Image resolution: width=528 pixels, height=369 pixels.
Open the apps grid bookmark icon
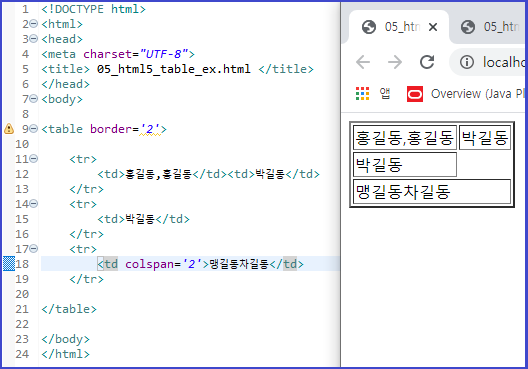click(x=362, y=94)
